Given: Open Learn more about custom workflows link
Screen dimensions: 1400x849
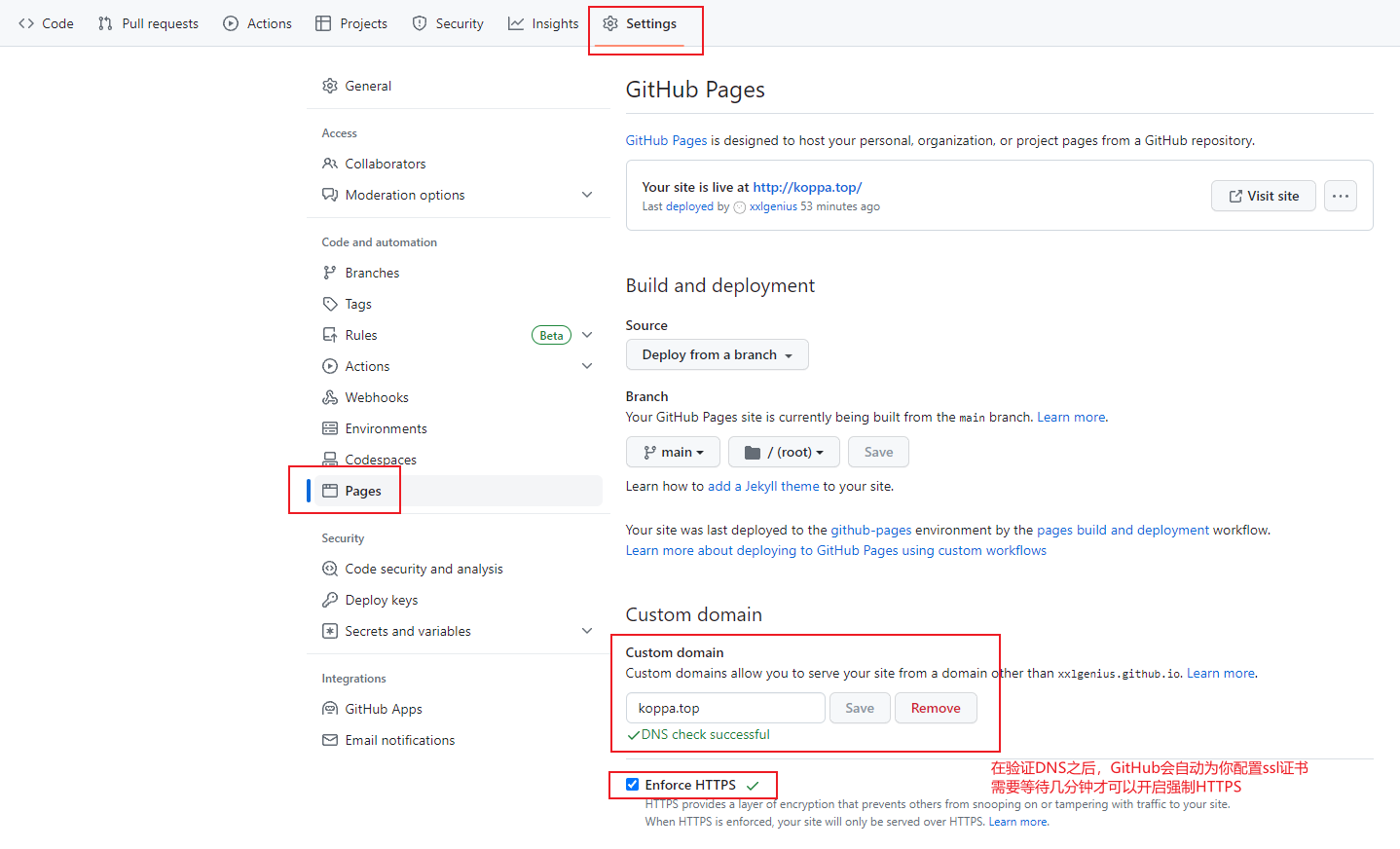Looking at the screenshot, I should pos(836,550).
